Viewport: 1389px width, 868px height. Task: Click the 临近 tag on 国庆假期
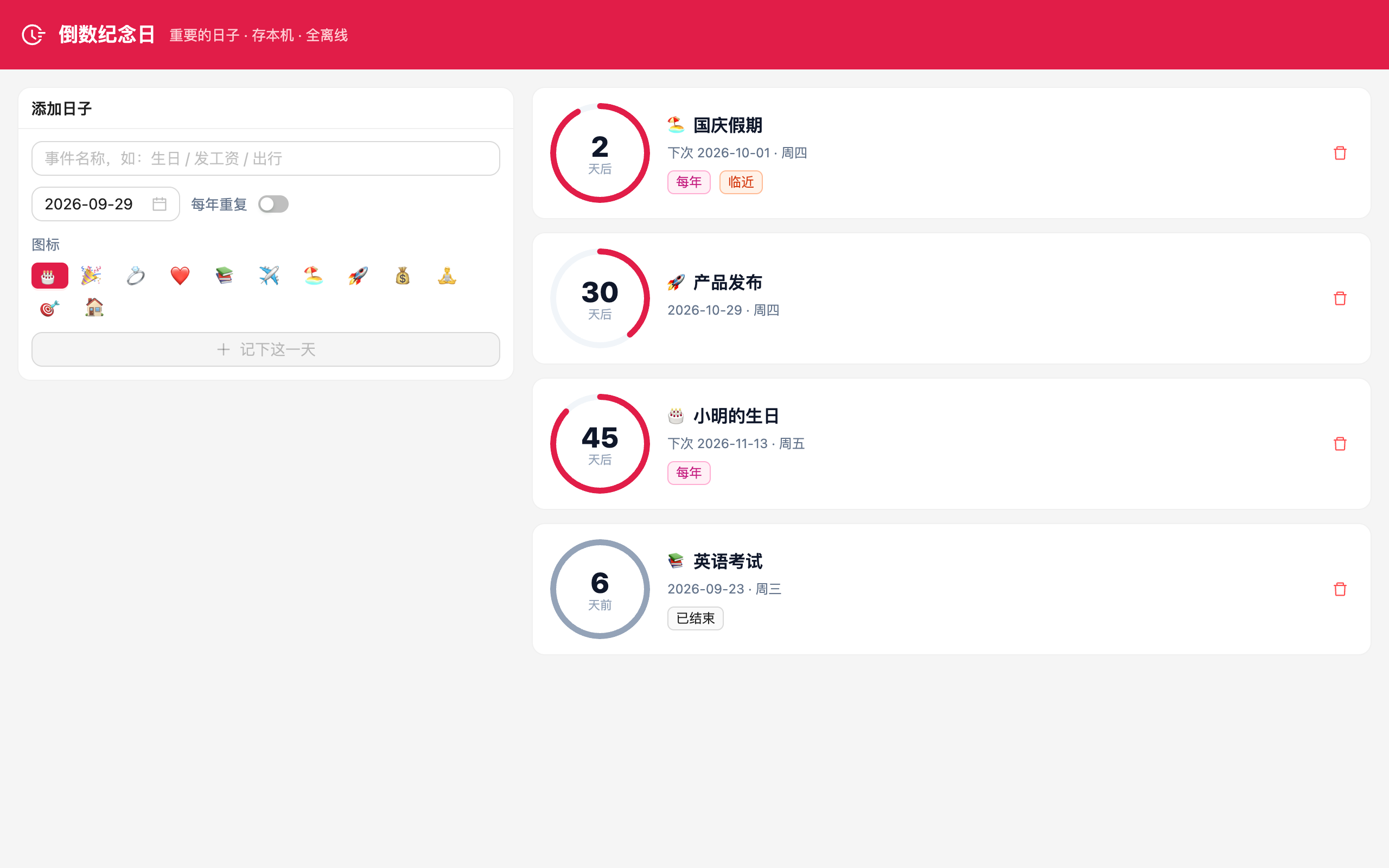tap(741, 183)
